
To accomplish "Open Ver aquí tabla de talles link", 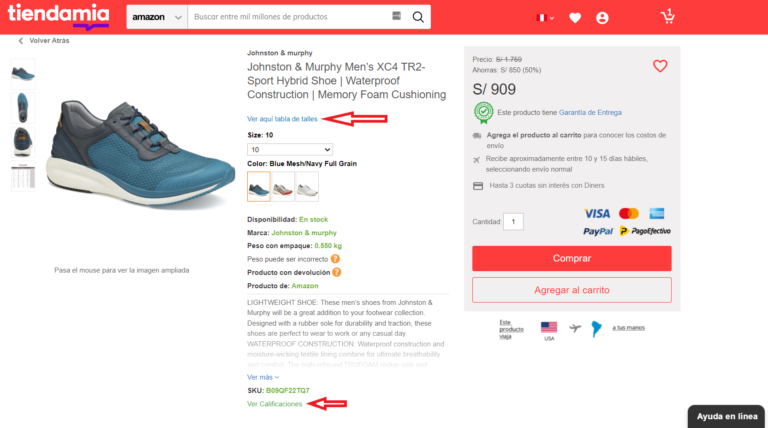I will point(282,119).
